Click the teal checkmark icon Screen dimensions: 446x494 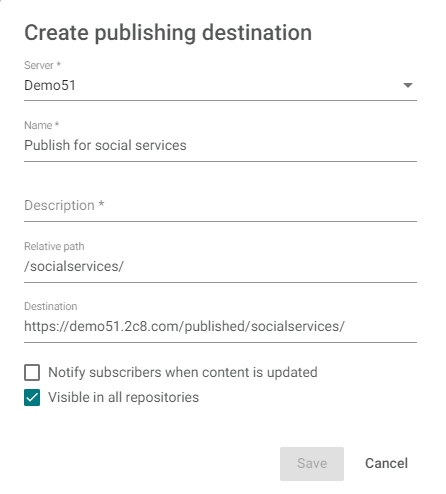pyautogui.click(x=32, y=397)
